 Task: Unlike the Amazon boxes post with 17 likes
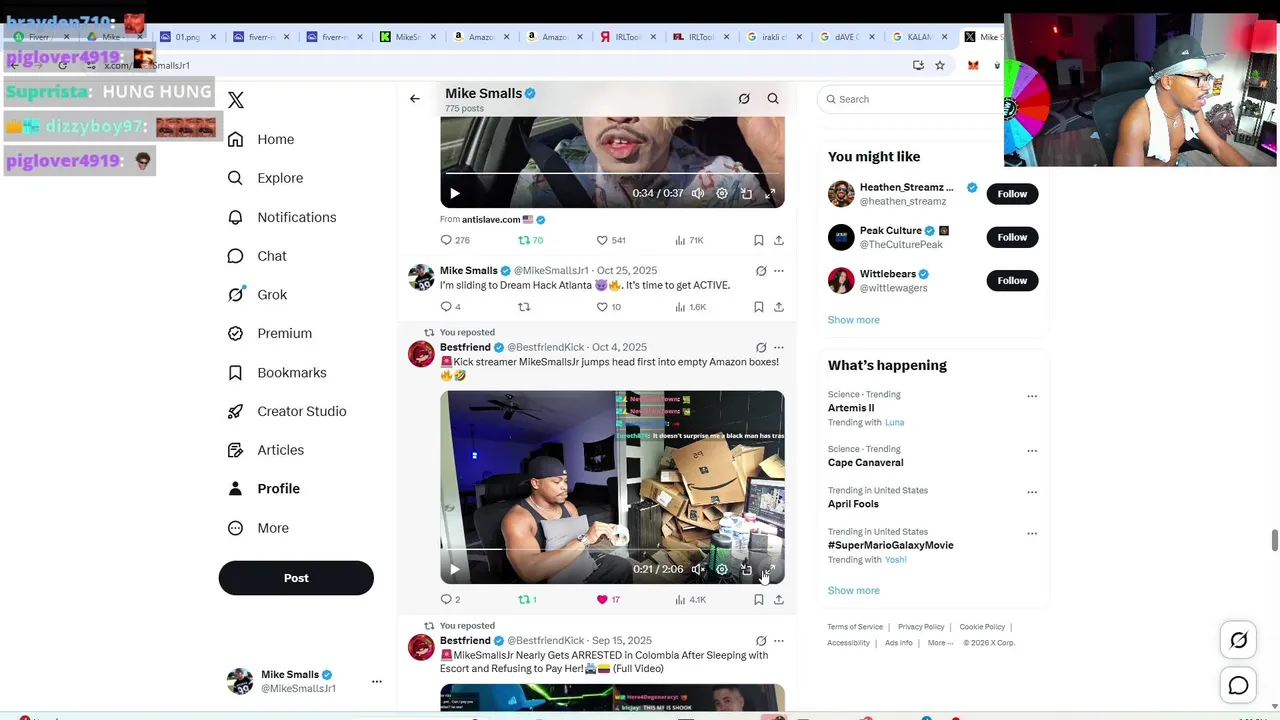pos(608,600)
